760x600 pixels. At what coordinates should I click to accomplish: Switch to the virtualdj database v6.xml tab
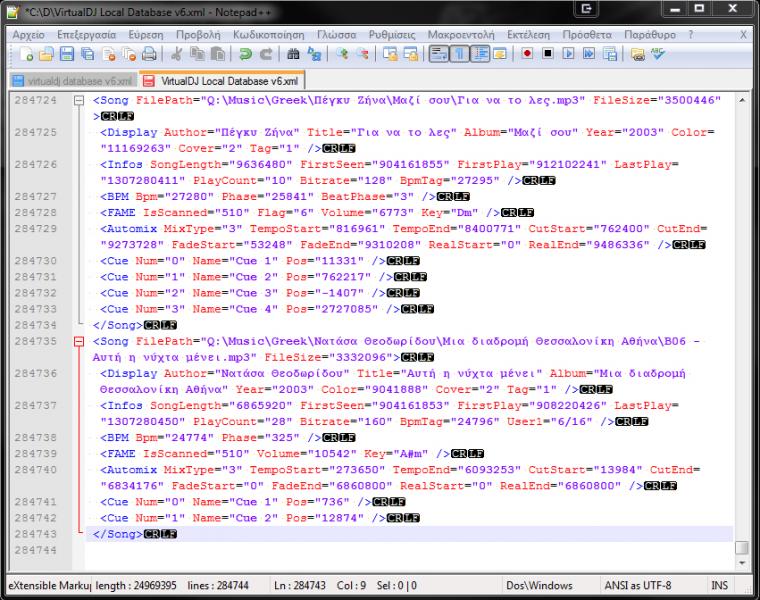(73, 81)
